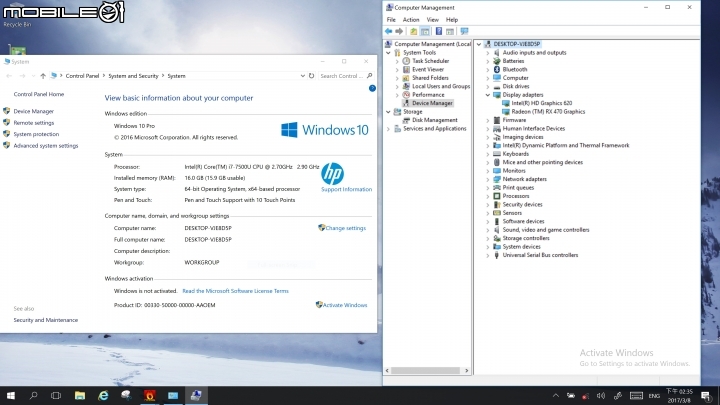The image size is (720, 405).
Task: Show hidden tray icons chevron
Action: (x=556, y=395)
